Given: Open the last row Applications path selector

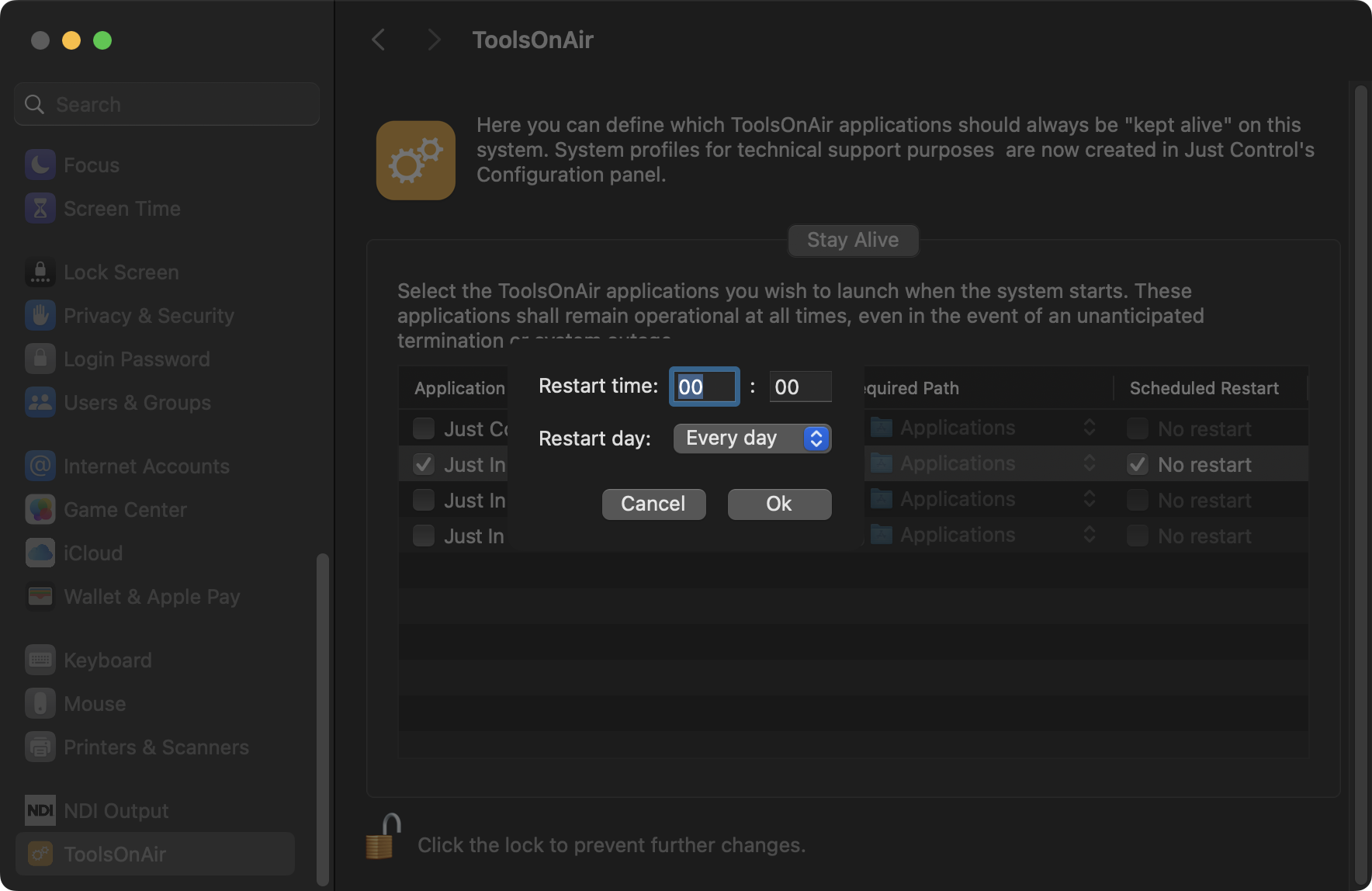Looking at the screenshot, I should pos(982,535).
